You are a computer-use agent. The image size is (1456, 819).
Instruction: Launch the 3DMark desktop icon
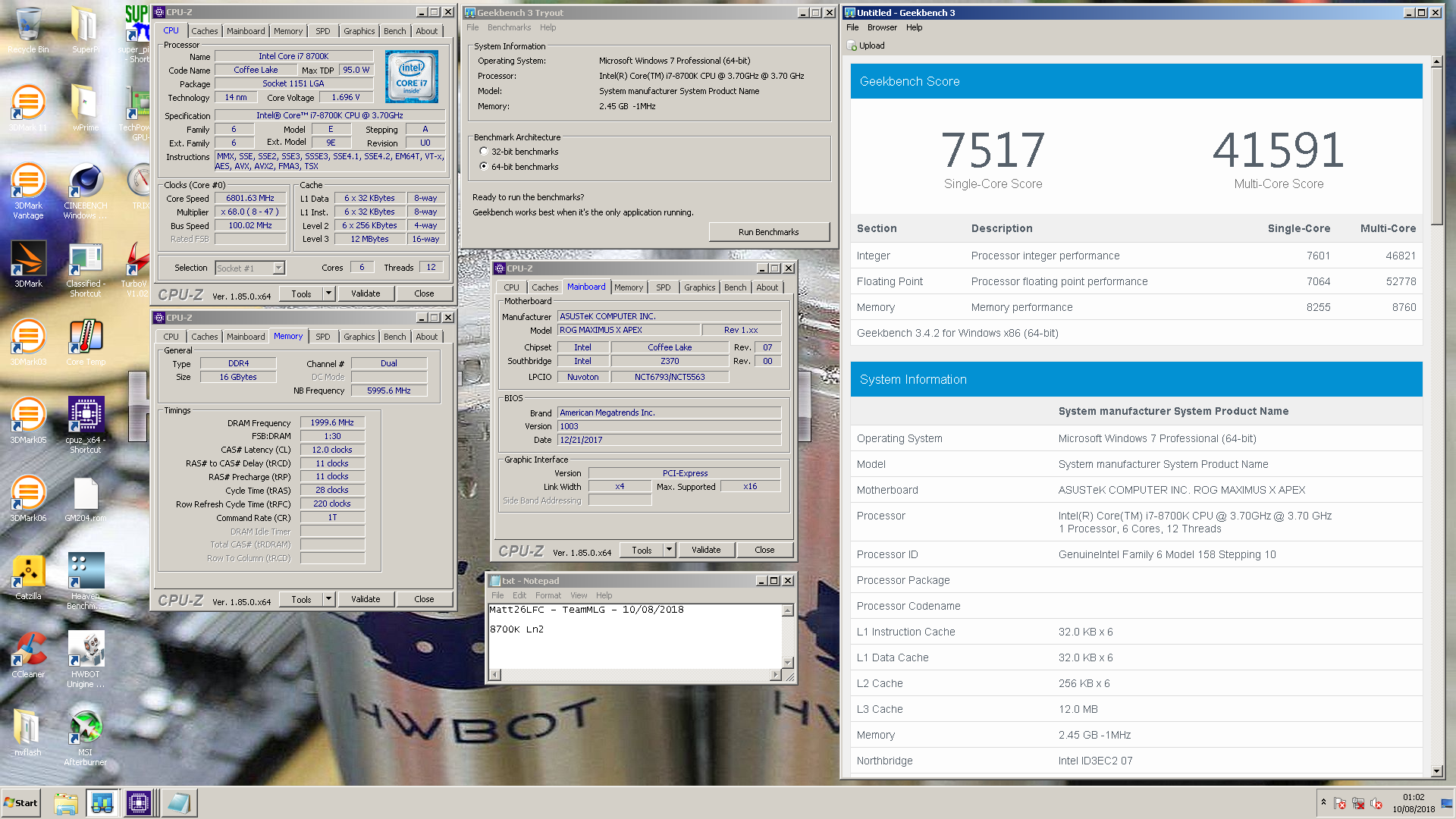point(28,264)
